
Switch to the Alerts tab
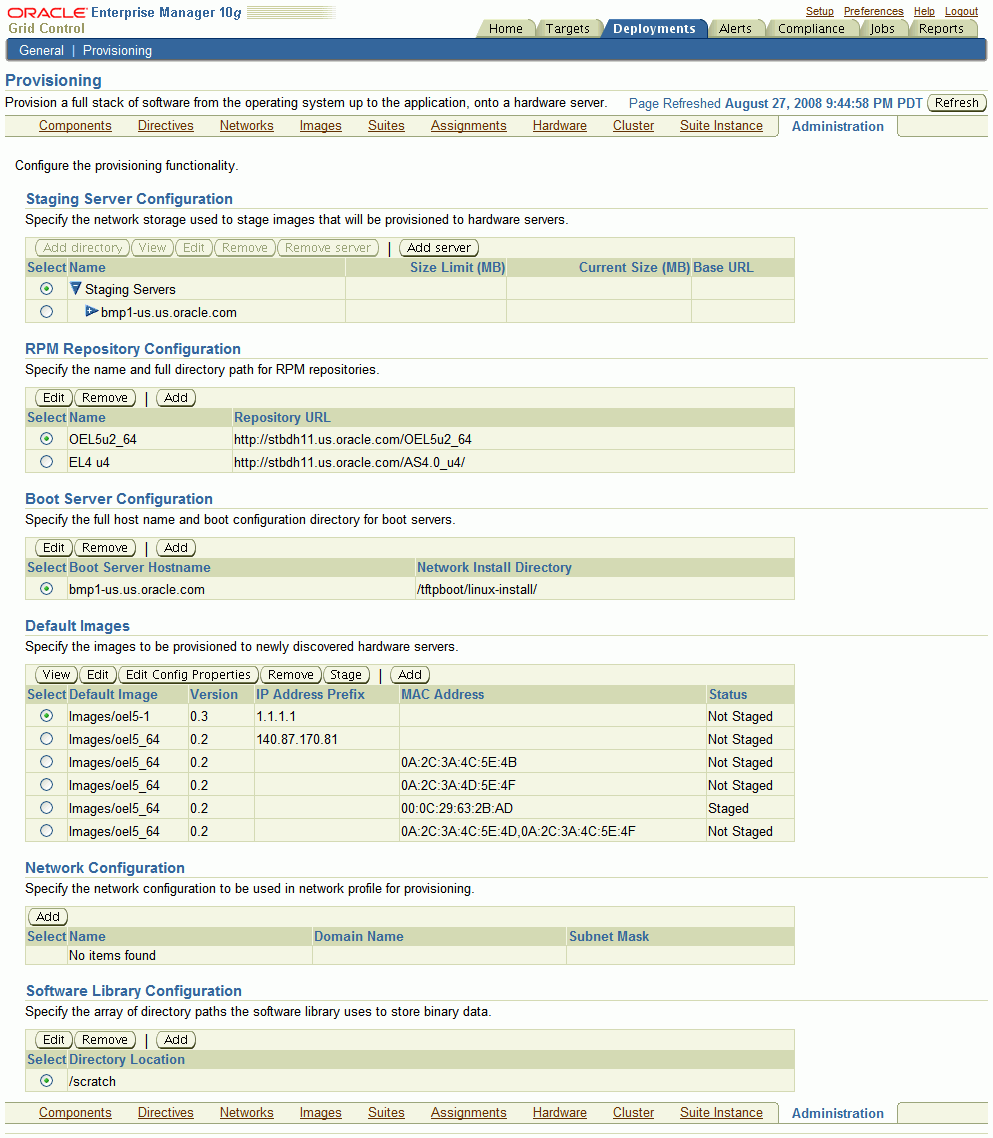click(x=735, y=28)
